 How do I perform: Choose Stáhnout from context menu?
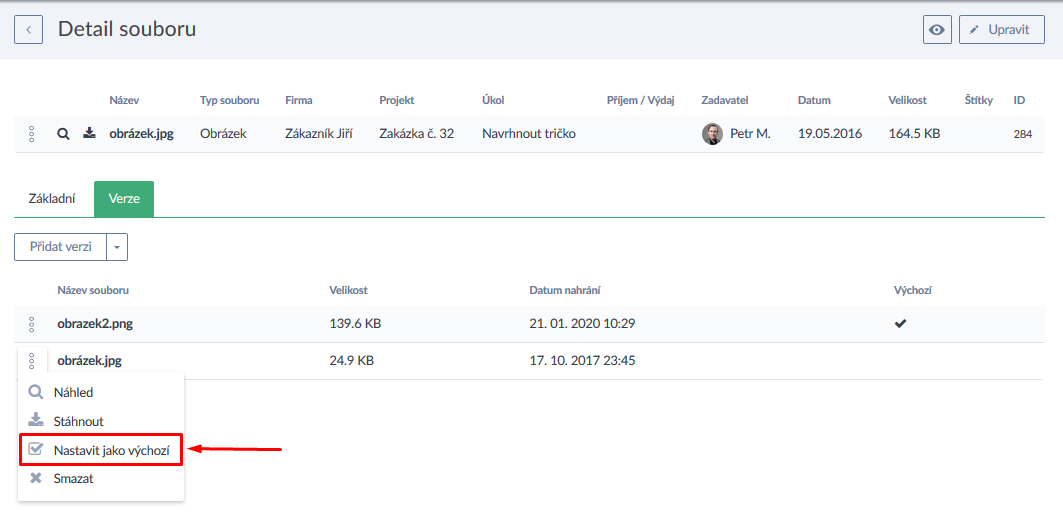click(x=78, y=422)
